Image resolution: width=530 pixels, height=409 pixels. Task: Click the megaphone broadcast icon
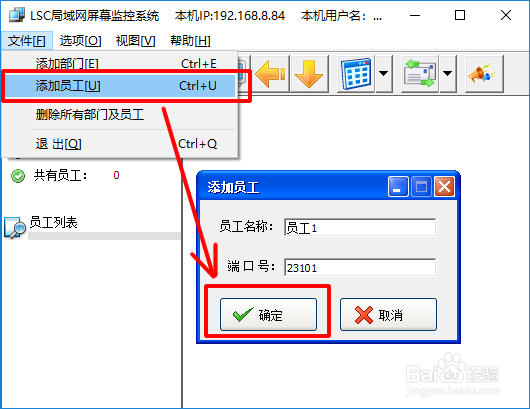(x=484, y=74)
